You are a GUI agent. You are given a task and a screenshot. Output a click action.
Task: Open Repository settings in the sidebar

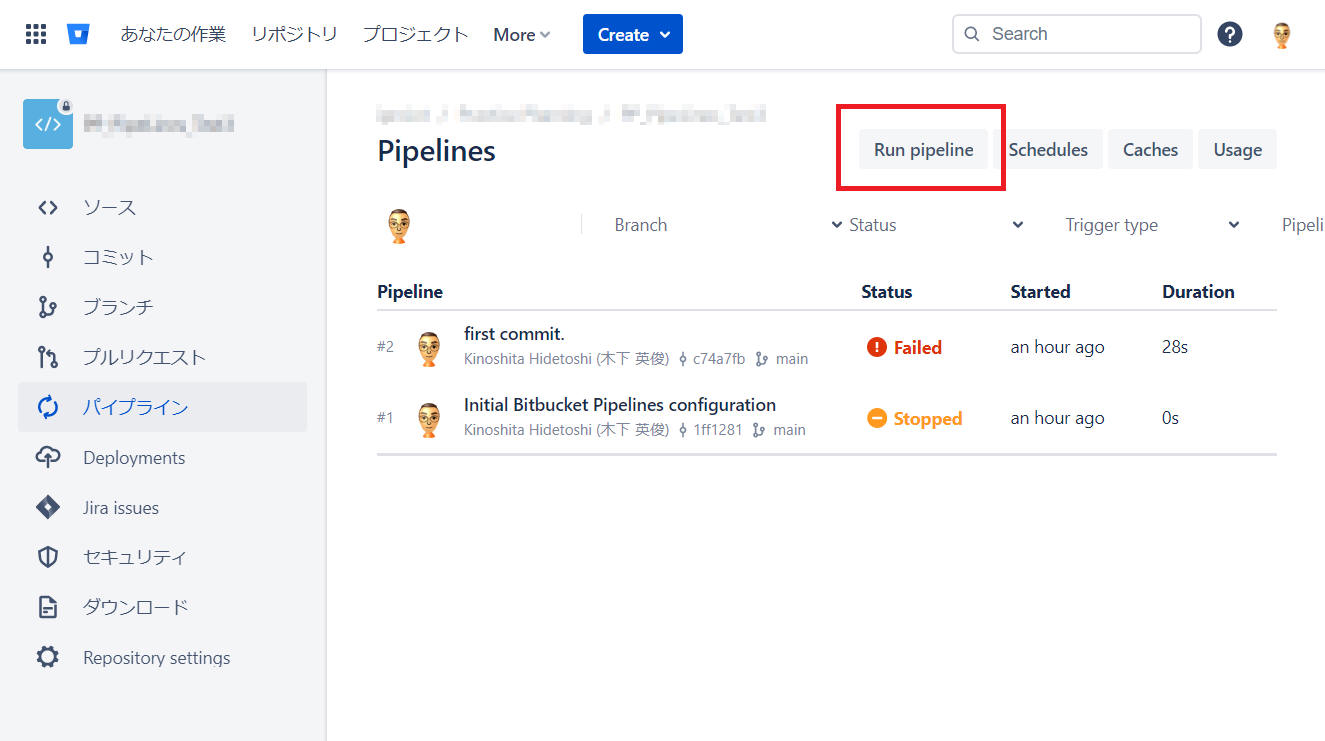156,658
